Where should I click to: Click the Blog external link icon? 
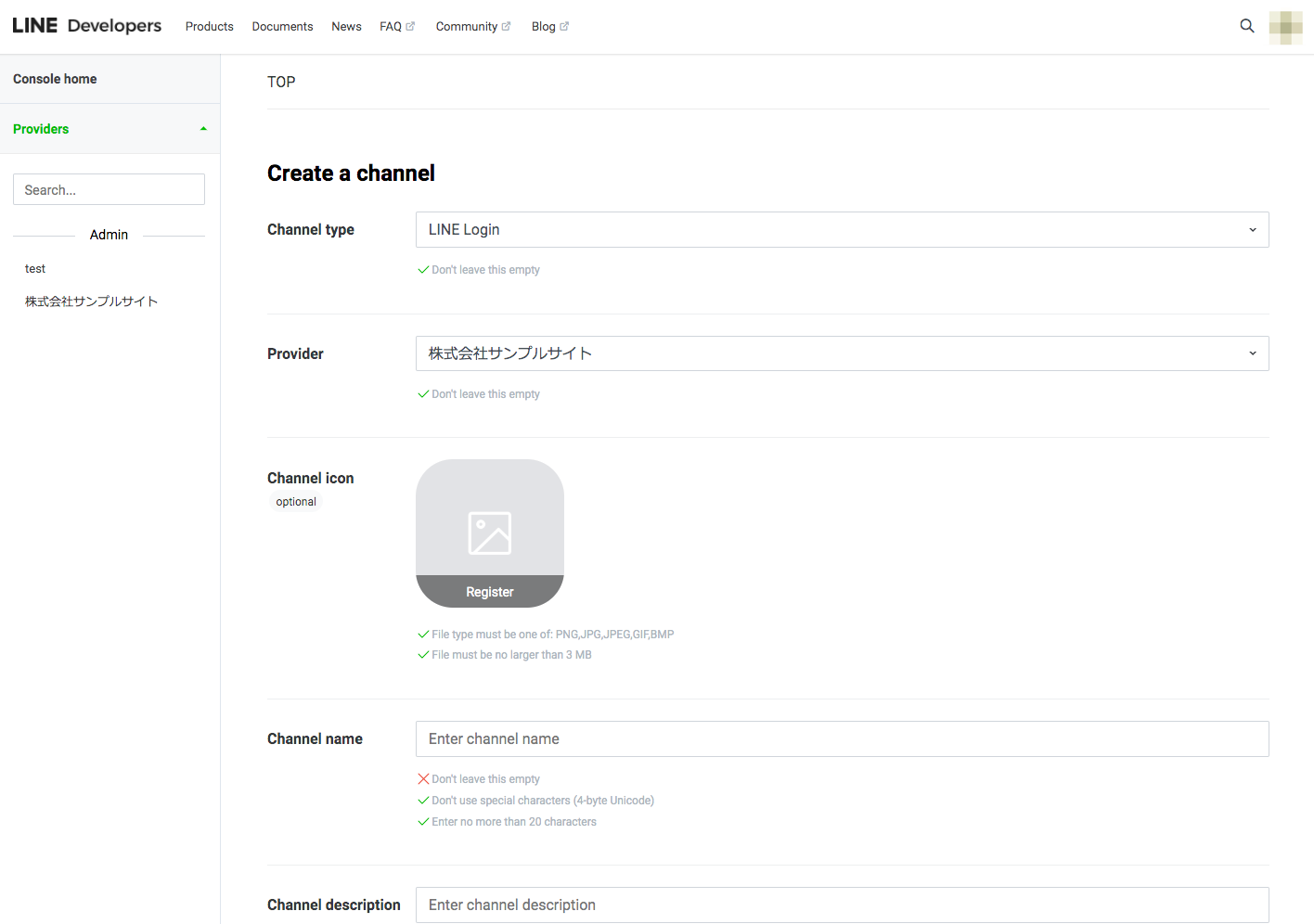564,26
